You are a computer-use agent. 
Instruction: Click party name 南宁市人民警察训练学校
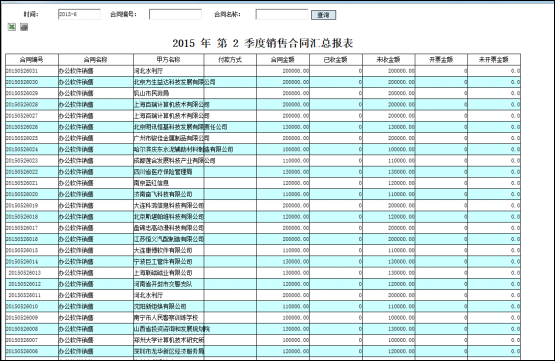(166, 318)
